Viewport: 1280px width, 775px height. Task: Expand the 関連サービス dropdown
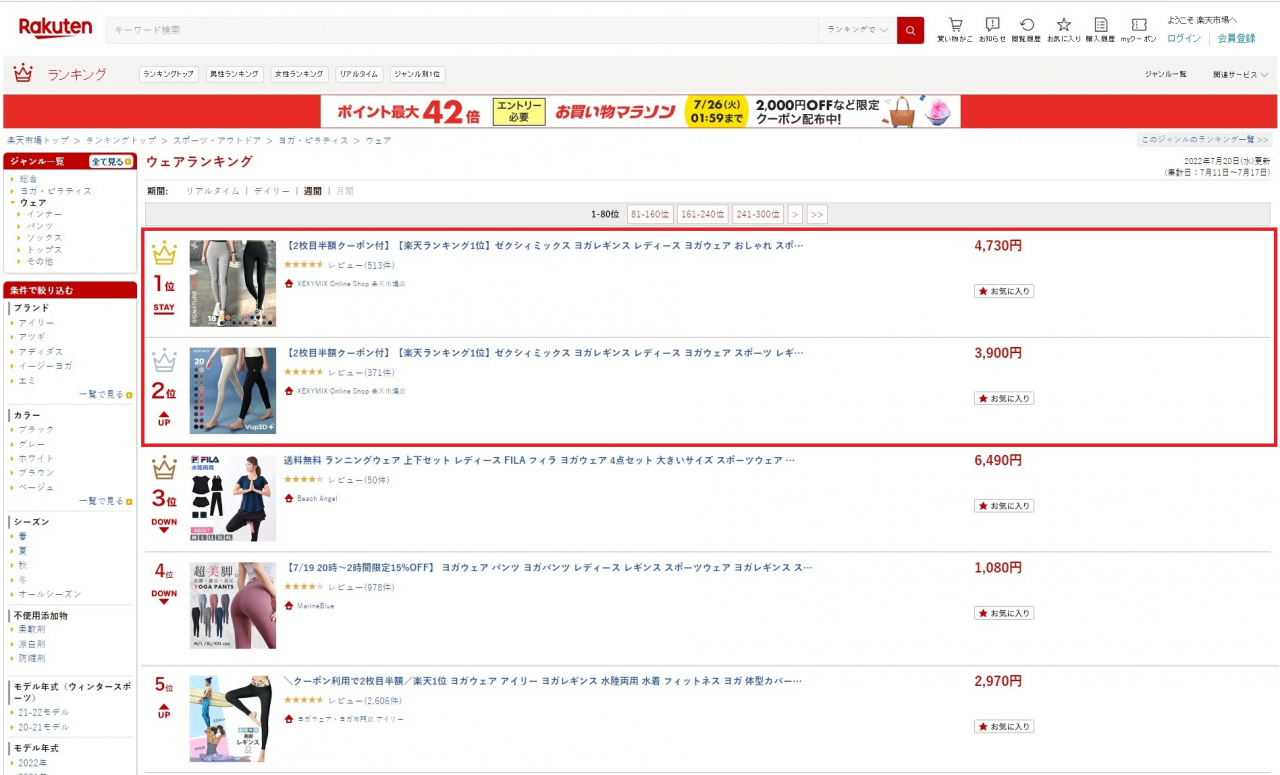pyautogui.click(x=1240, y=74)
